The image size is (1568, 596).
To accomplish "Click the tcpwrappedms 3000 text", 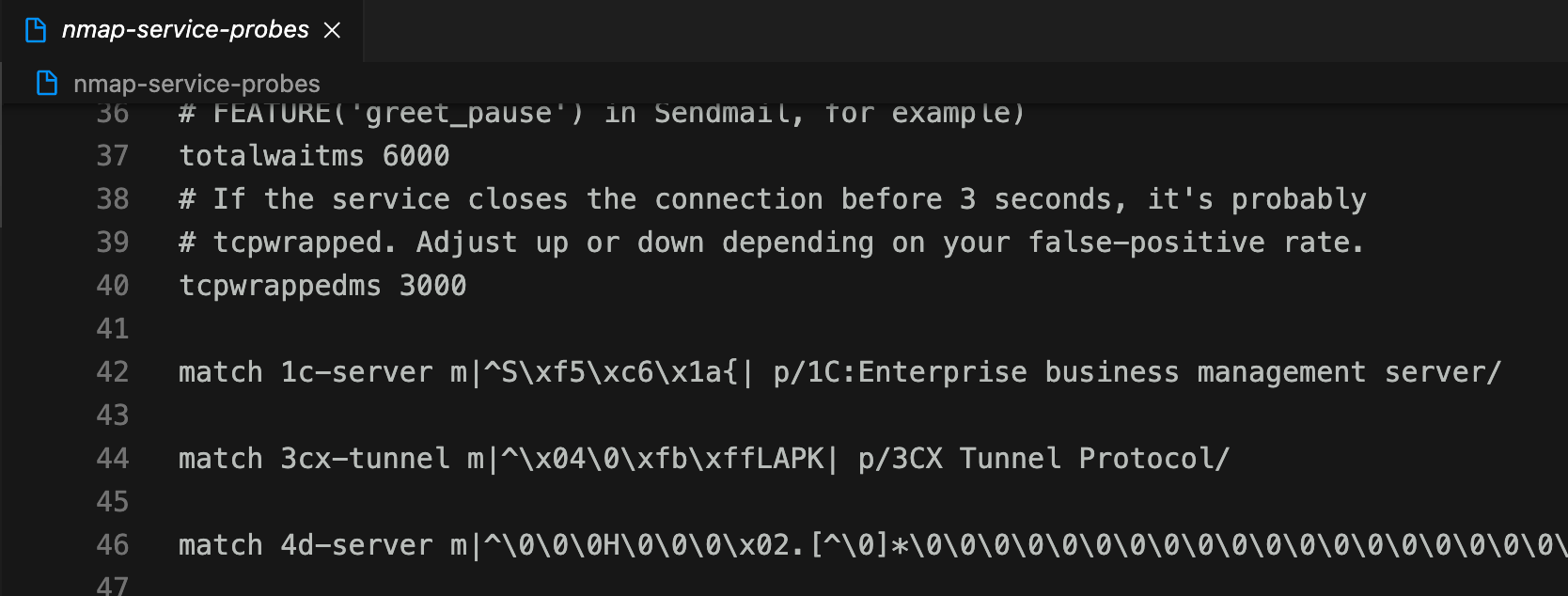I will coord(322,286).
